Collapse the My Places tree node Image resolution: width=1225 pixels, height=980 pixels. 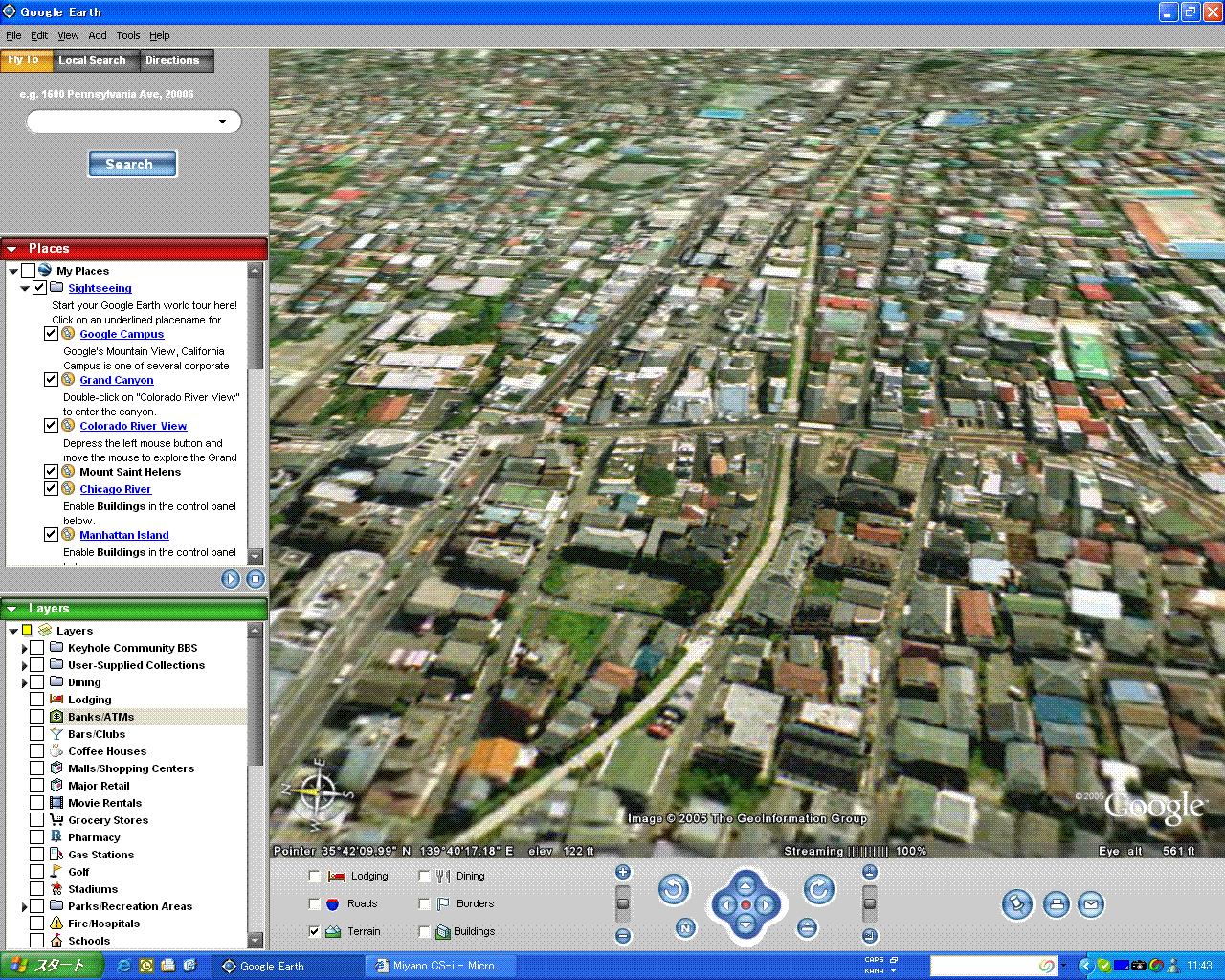coord(13,271)
